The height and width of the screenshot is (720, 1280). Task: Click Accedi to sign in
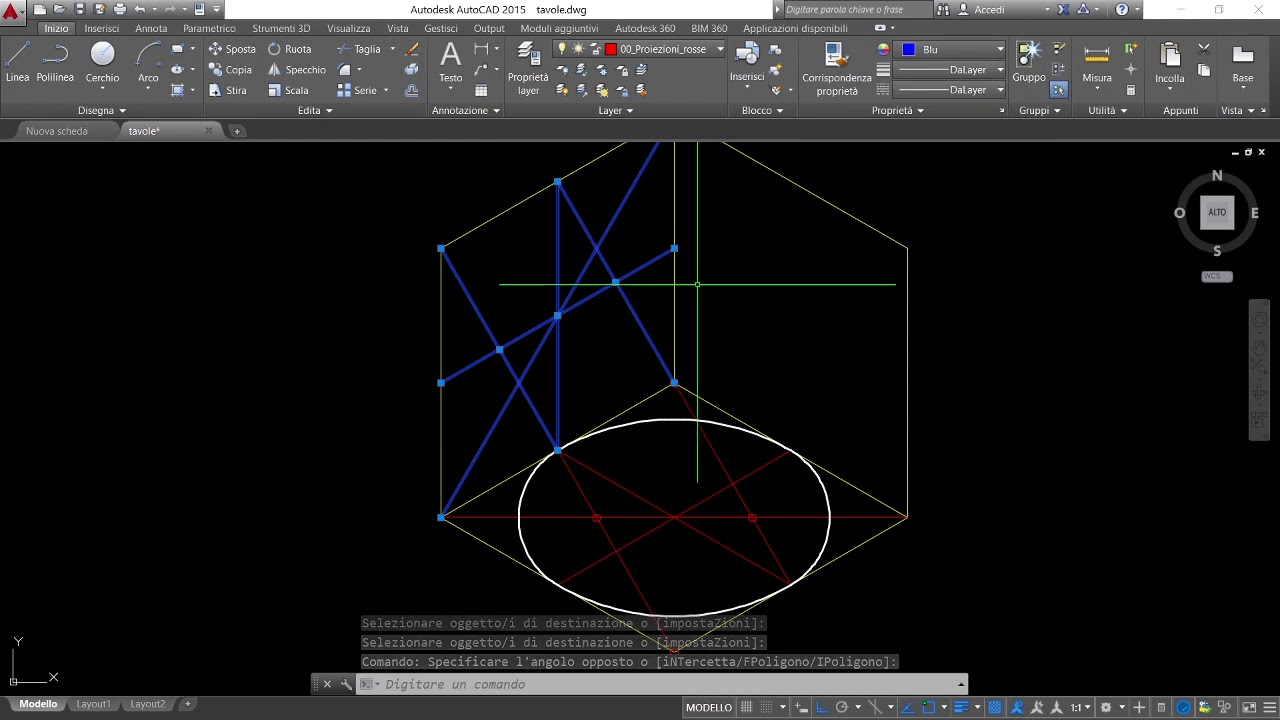(x=989, y=9)
